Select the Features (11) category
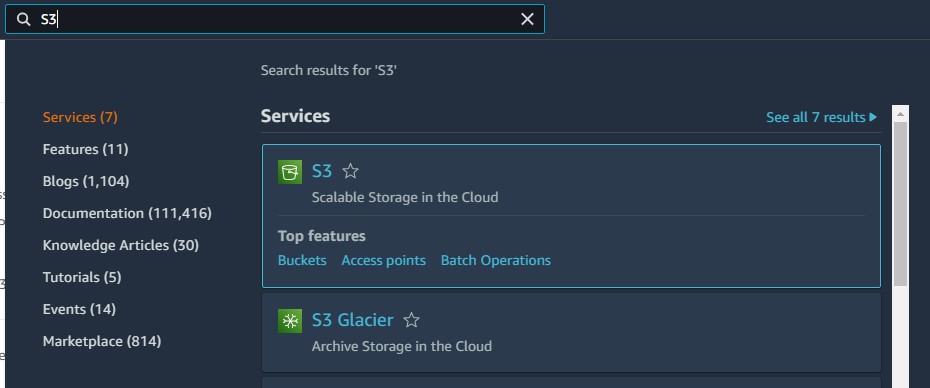Screen dimensions: 930x388 (x=85, y=150)
